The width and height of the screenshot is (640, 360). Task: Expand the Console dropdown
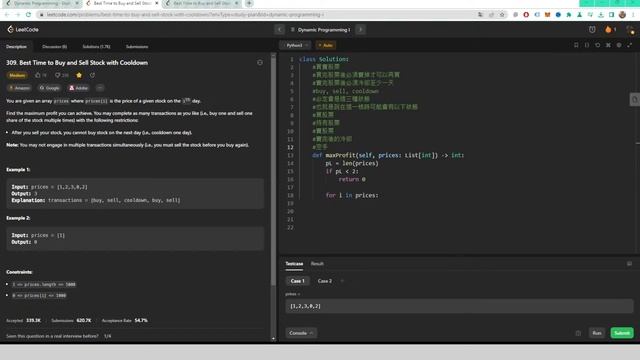tap(301, 333)
